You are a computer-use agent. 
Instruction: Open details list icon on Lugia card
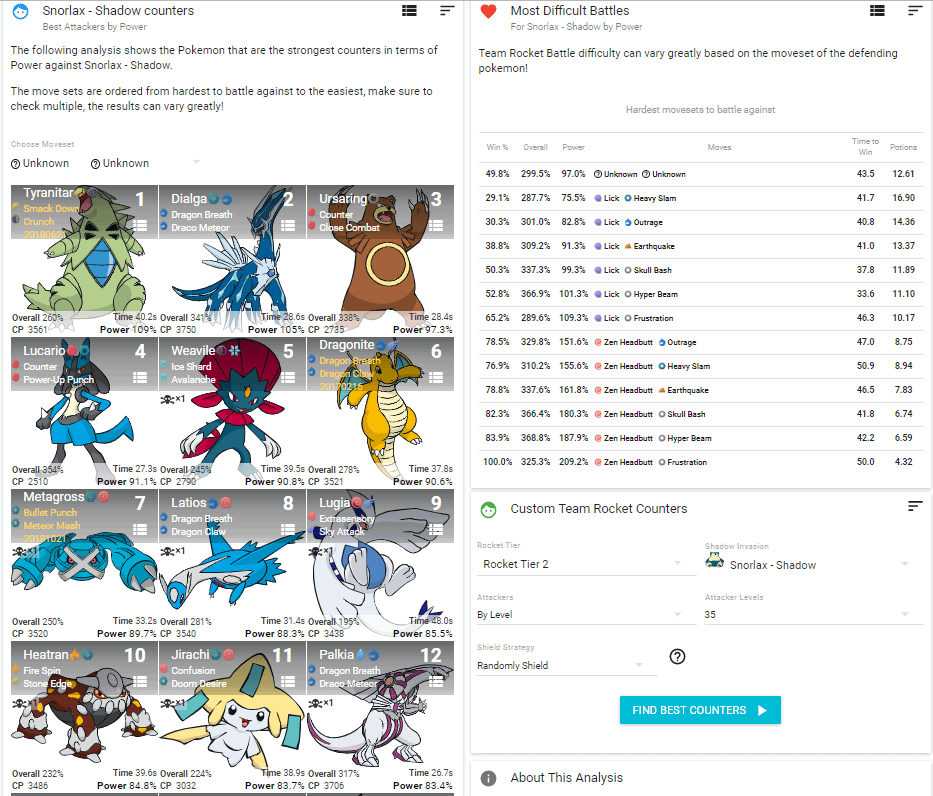pos(436,529)
